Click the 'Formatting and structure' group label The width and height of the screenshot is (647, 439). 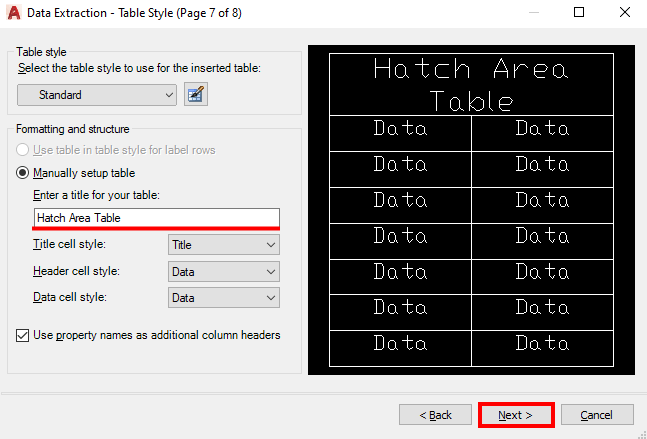(x=73, y=129)
